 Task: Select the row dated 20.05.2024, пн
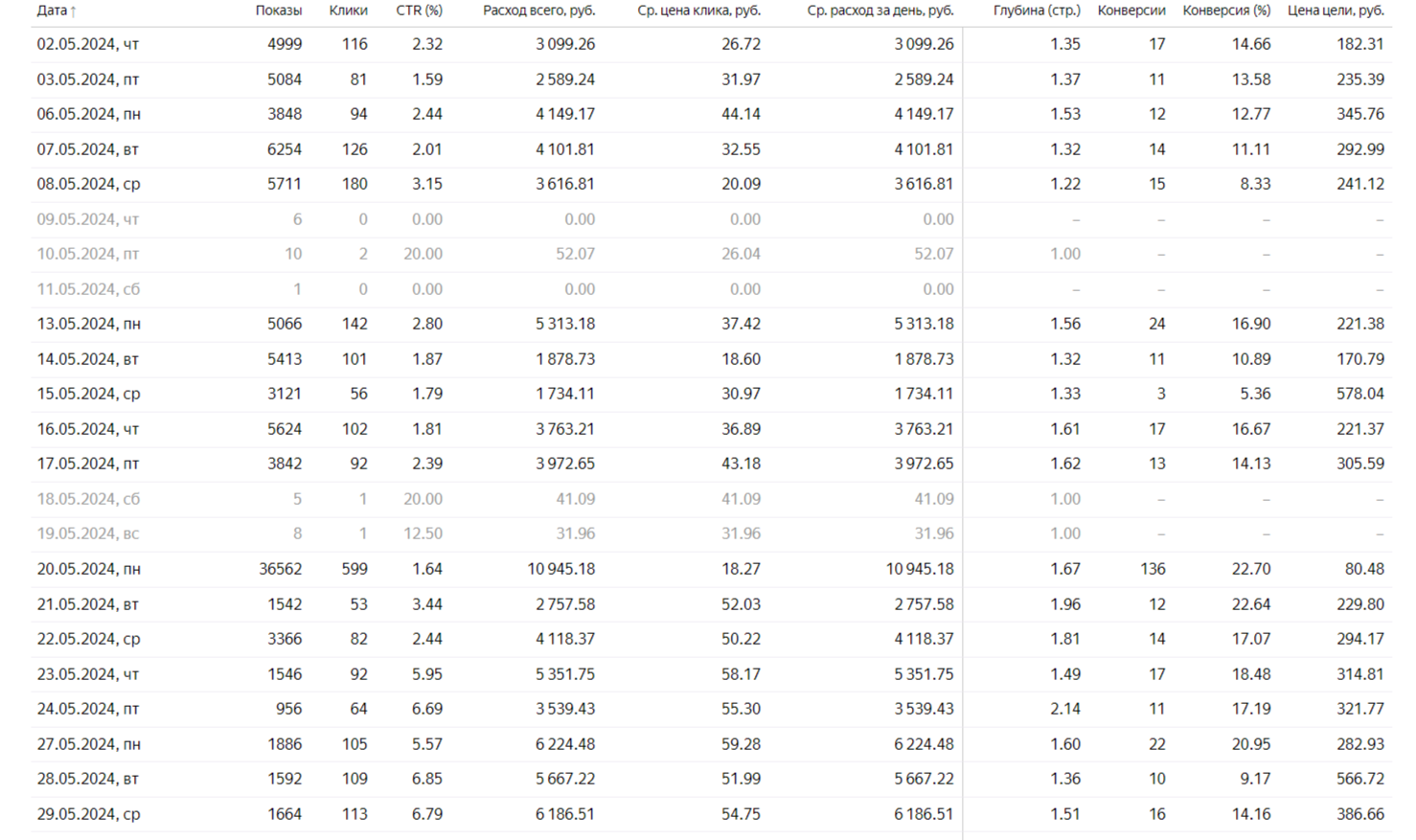711,569
